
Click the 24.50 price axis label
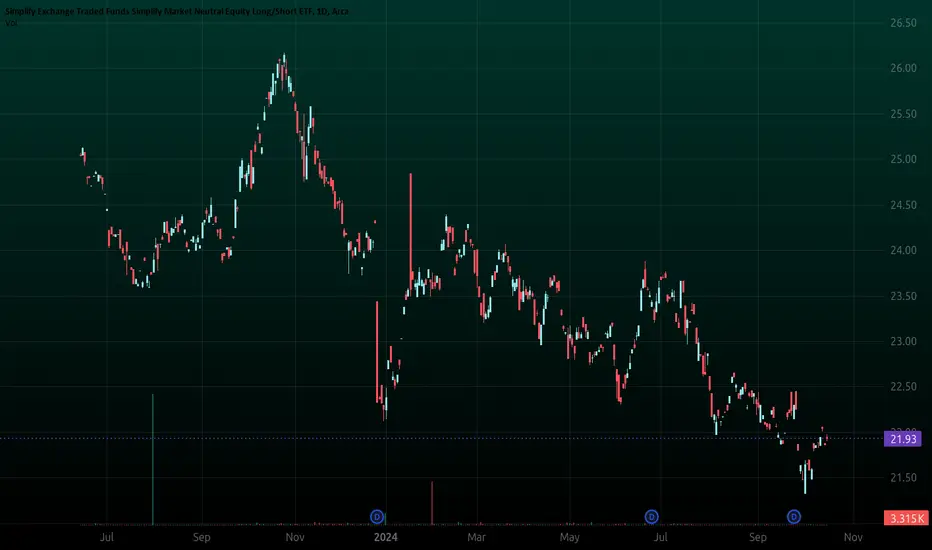[x=903, y=205]
